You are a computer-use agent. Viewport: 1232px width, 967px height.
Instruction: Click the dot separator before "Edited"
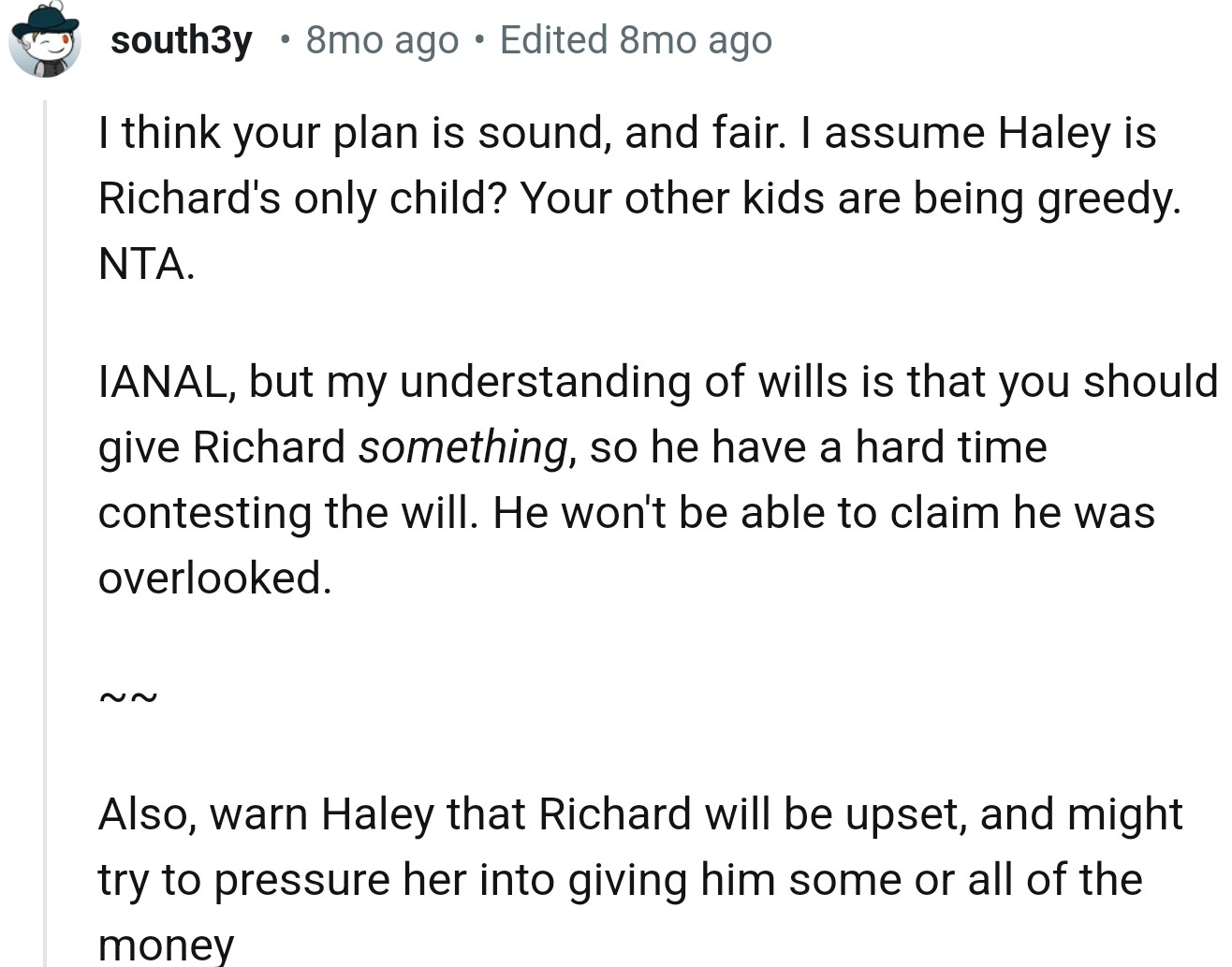(x=479, y=40)
